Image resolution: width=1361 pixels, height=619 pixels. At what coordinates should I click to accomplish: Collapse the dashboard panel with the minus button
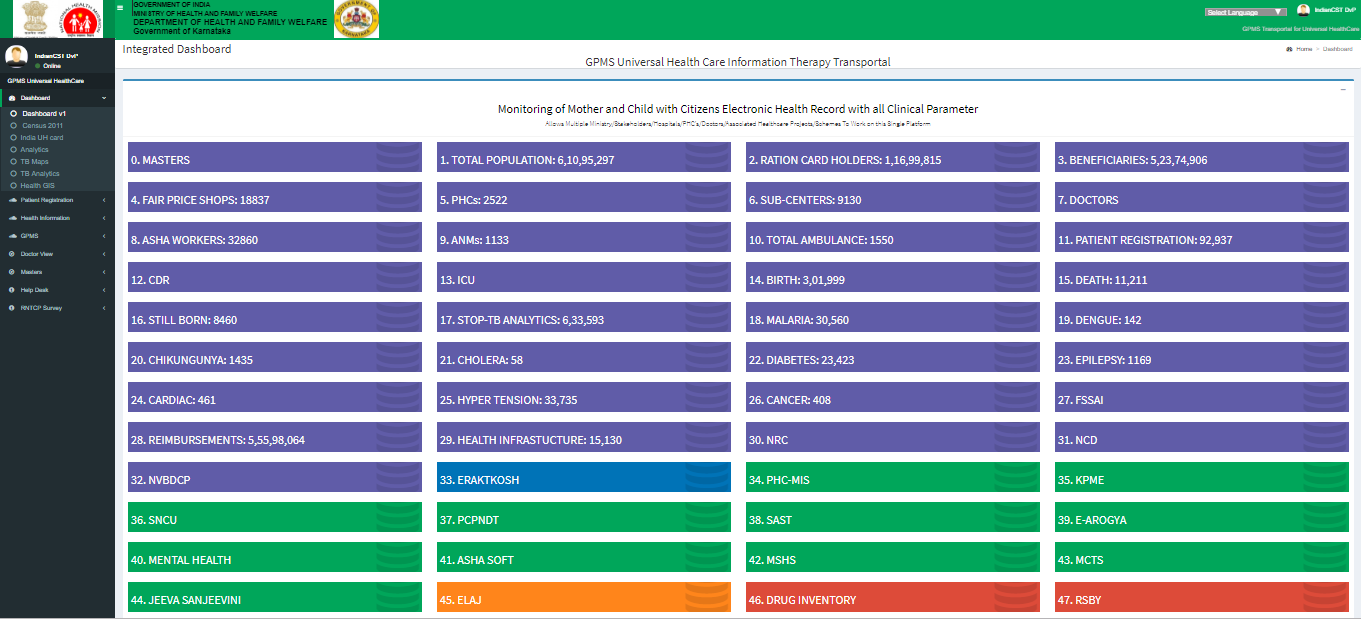[1343, 90]
